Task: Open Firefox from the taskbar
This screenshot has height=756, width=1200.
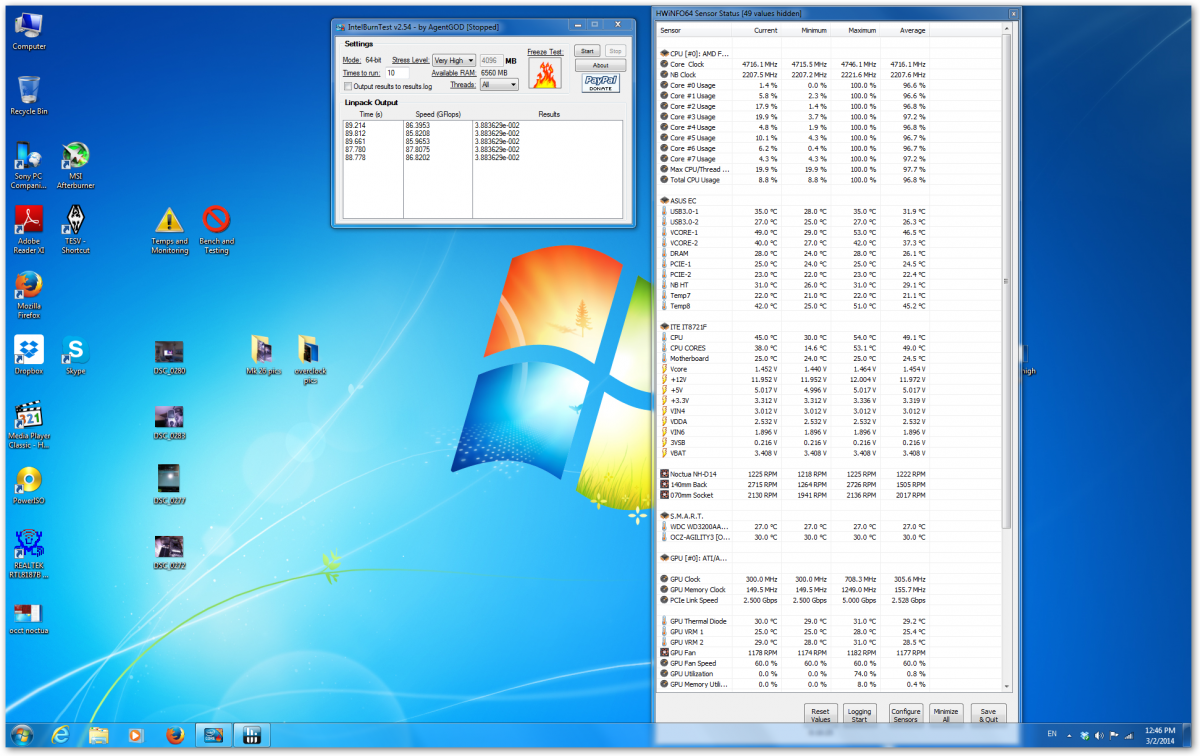Action: click(x=175, y=736)
